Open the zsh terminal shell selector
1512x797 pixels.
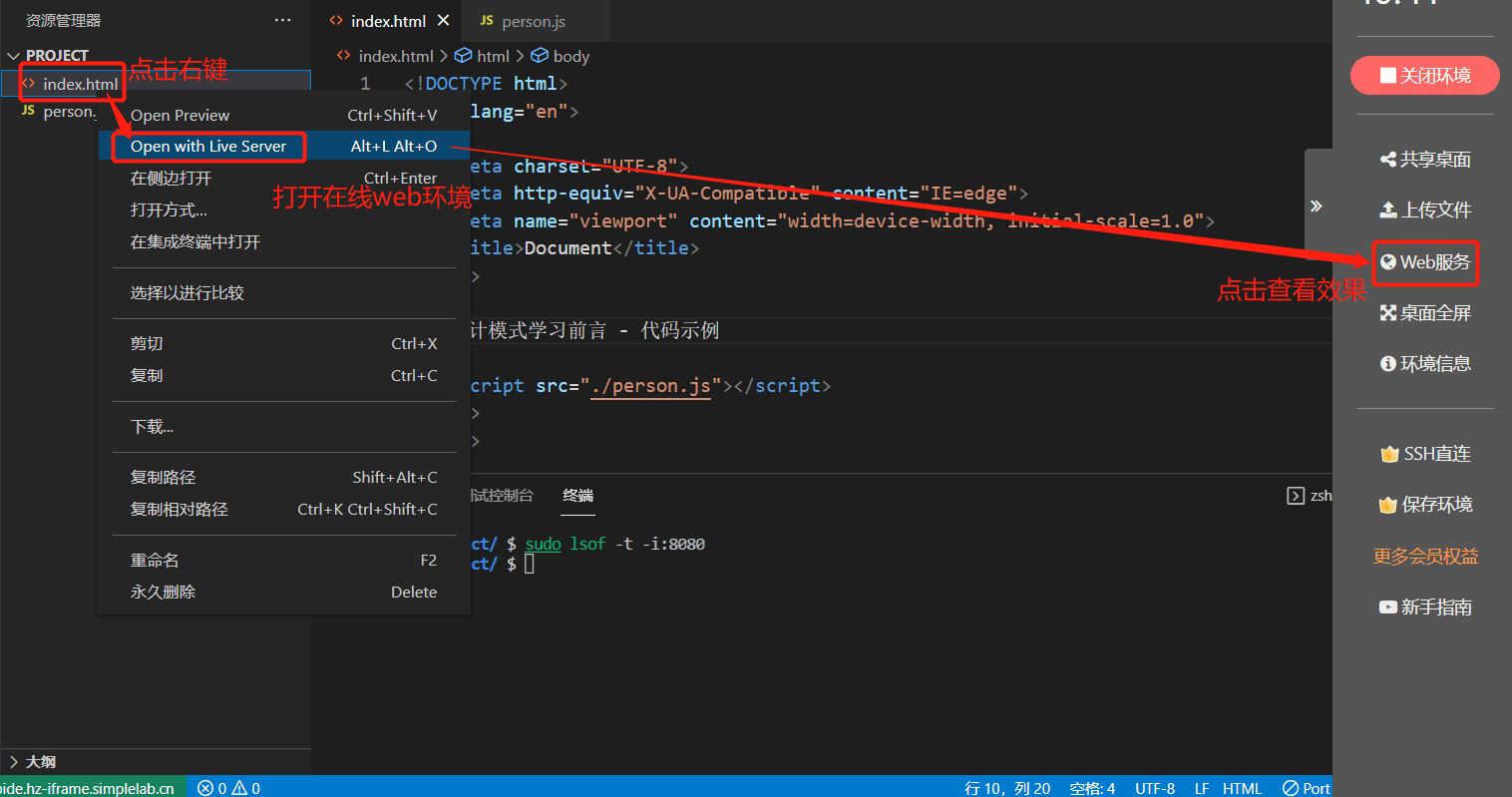pyautogui.click(x=1311, y=495)
